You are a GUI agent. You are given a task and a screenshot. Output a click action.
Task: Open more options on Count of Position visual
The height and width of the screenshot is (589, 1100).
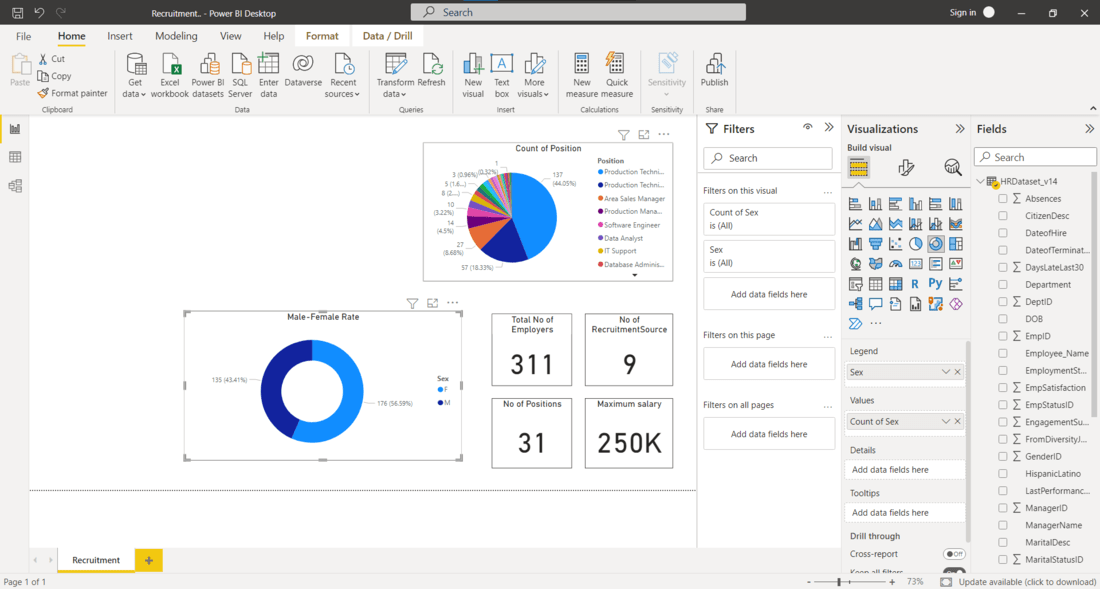tap(664, 134)
